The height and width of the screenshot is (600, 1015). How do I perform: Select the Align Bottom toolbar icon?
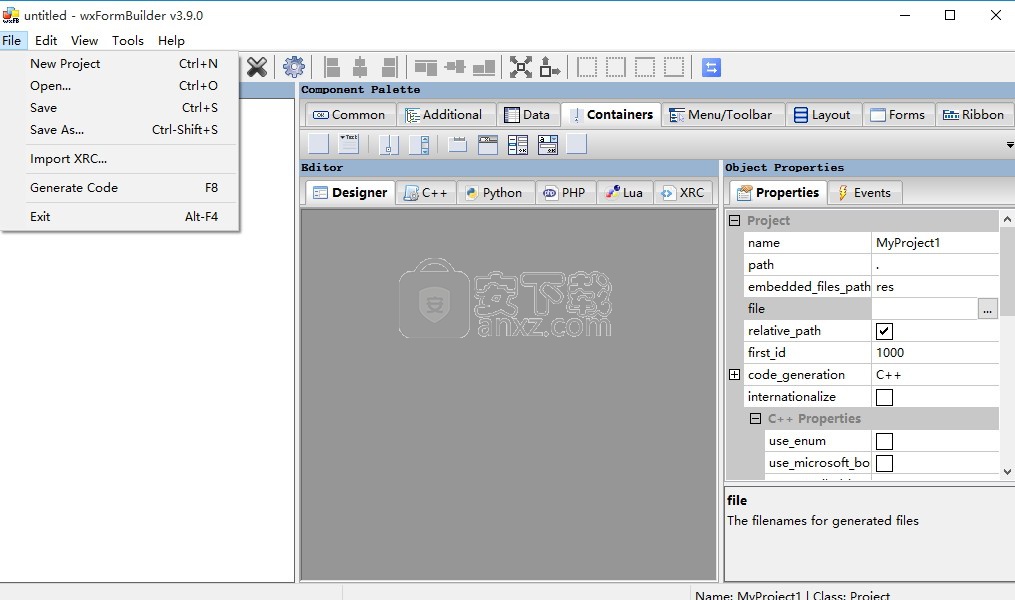484,67
